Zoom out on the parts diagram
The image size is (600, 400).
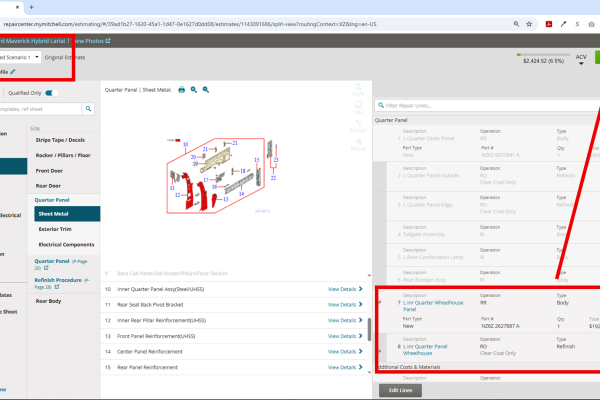click(x=206, y=90)
